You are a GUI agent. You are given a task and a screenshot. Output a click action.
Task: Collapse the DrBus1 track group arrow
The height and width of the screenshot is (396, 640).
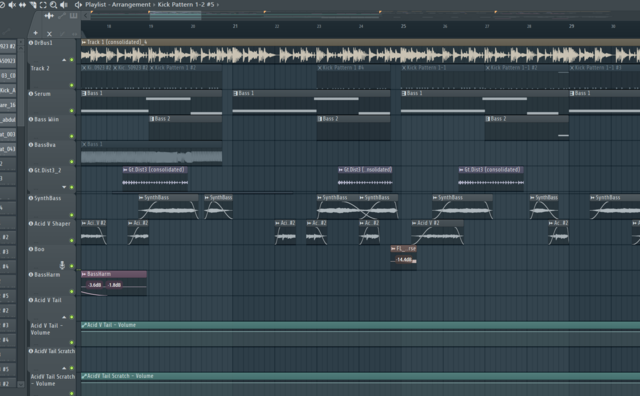pos(64,60)
